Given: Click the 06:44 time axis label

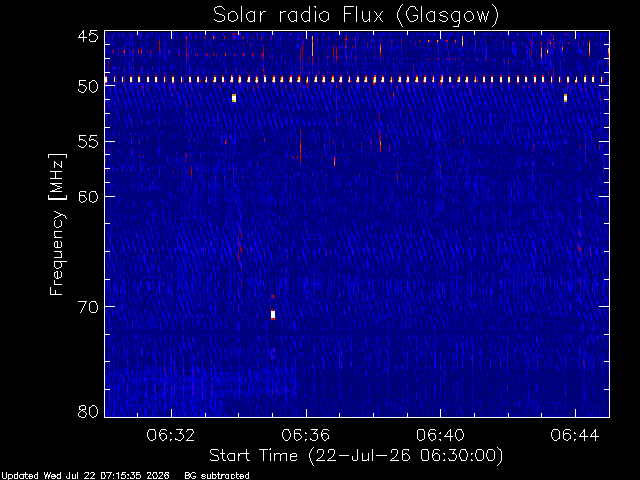Looking at the screenshot, I should click(575, 435).
